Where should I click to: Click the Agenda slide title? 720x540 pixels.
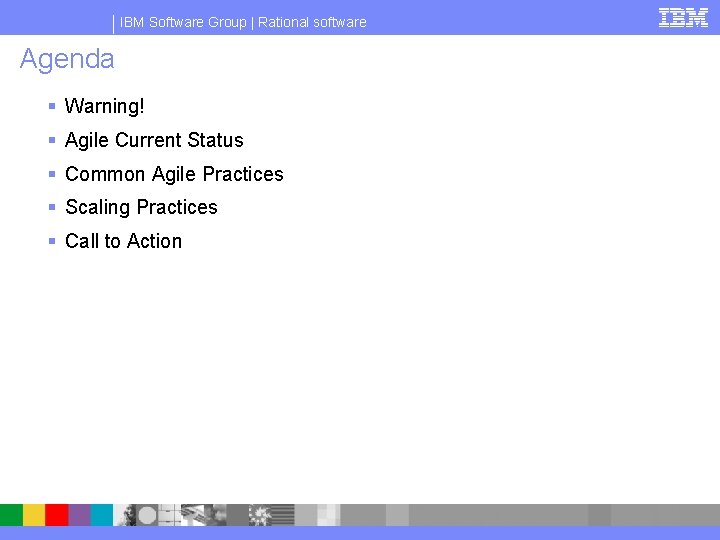coord(67,60)
